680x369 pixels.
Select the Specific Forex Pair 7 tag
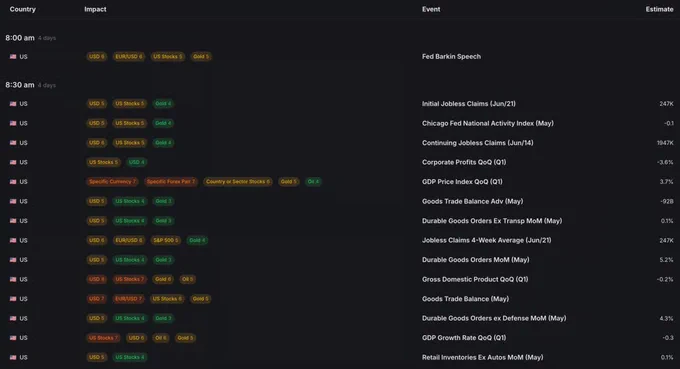coord(171,182)
